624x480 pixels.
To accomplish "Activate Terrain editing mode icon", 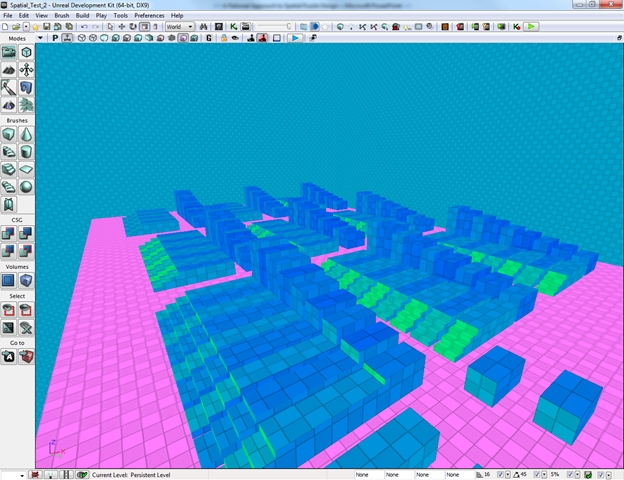I will (x=9, y=70).
